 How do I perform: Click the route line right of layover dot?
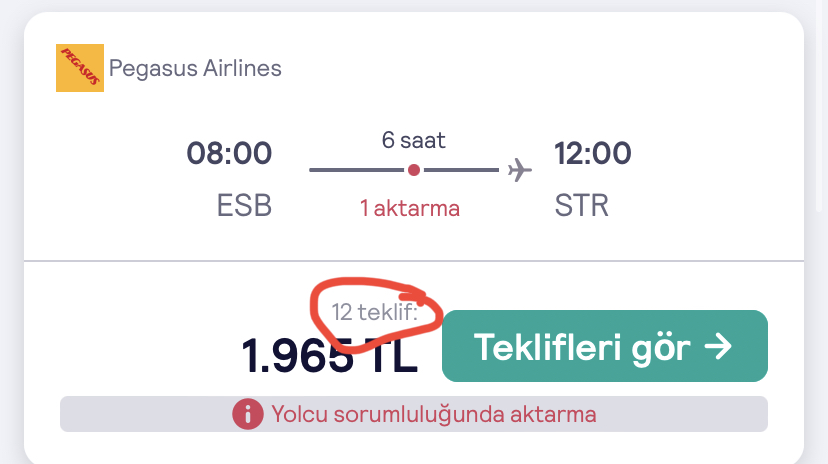tap(462, 170)
